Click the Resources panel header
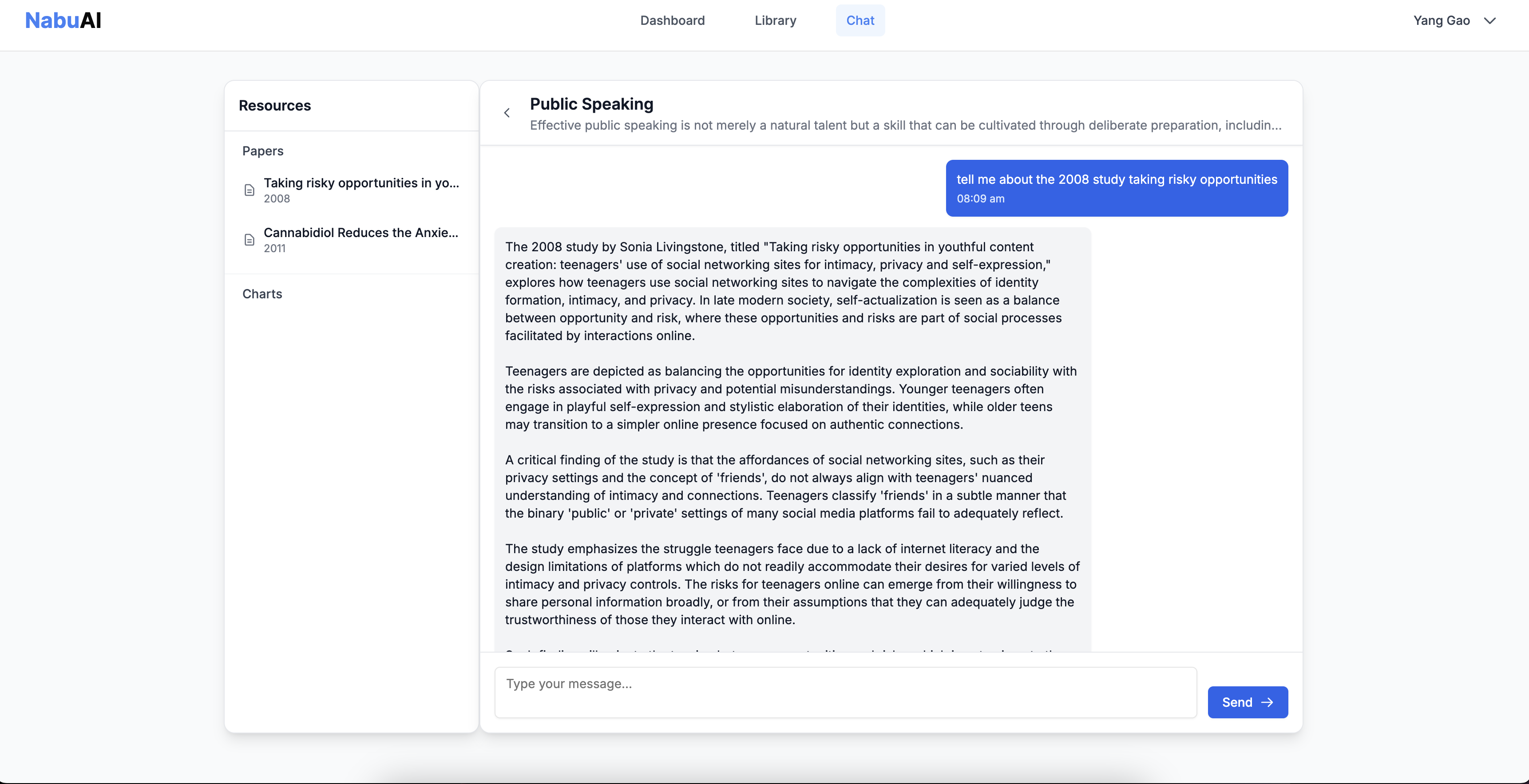The image size is (1529, 784). tap(275, 106)
